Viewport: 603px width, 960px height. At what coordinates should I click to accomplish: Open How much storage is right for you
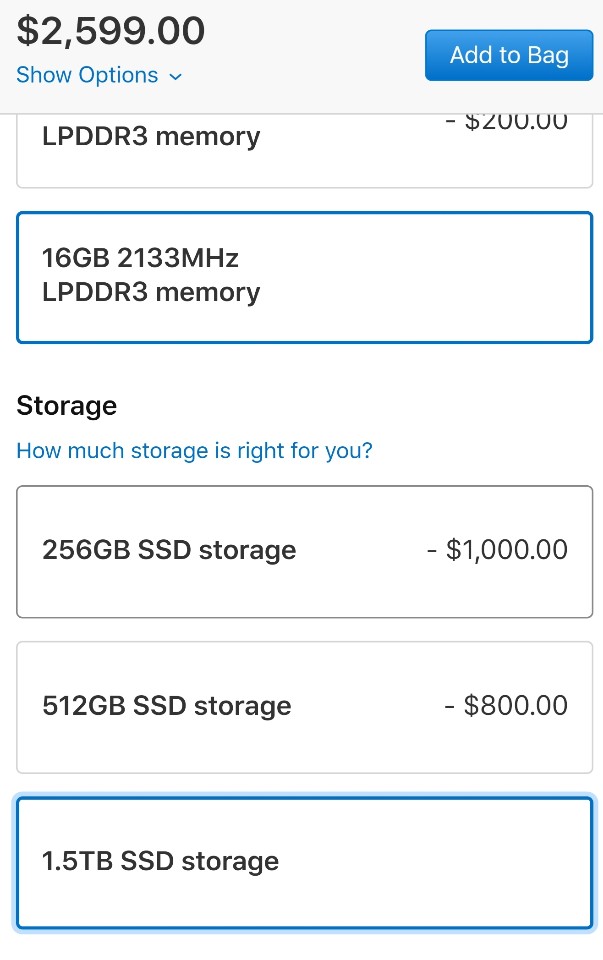coord(194,451)
